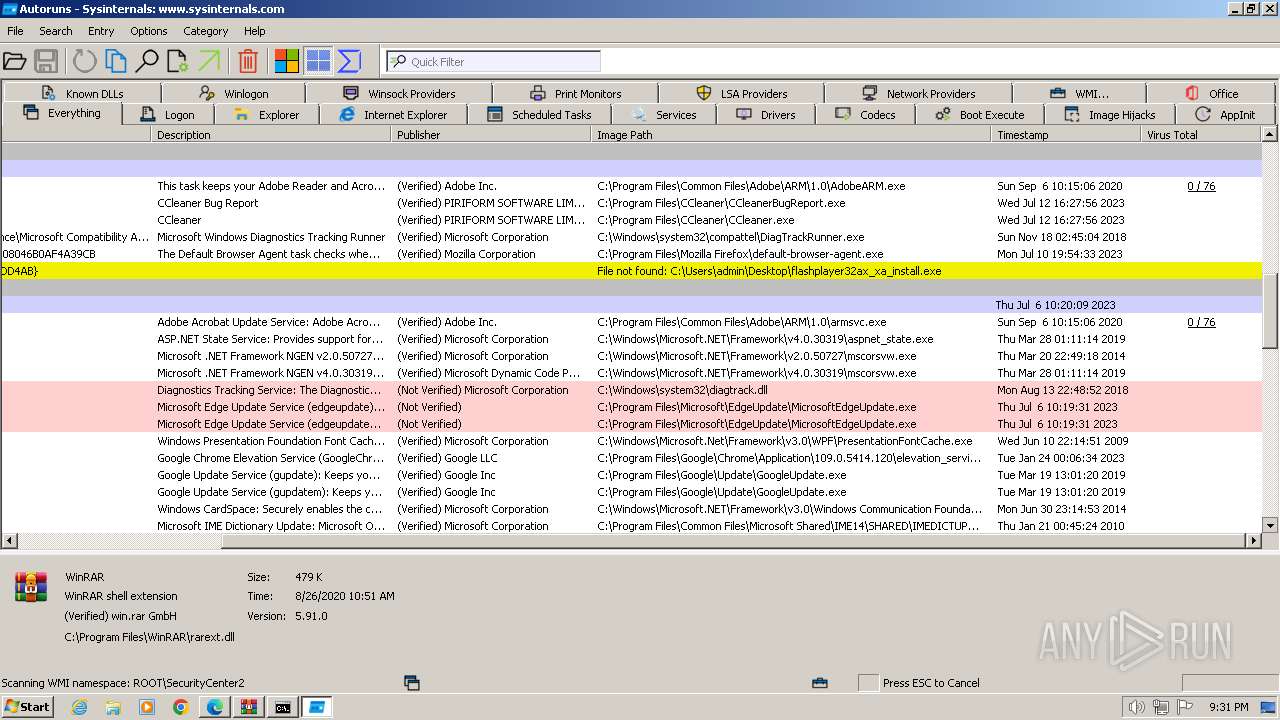Click the WinRAR icon in details pane
1280x720 pixels.
pyautogui.click(x=31, y=587)
